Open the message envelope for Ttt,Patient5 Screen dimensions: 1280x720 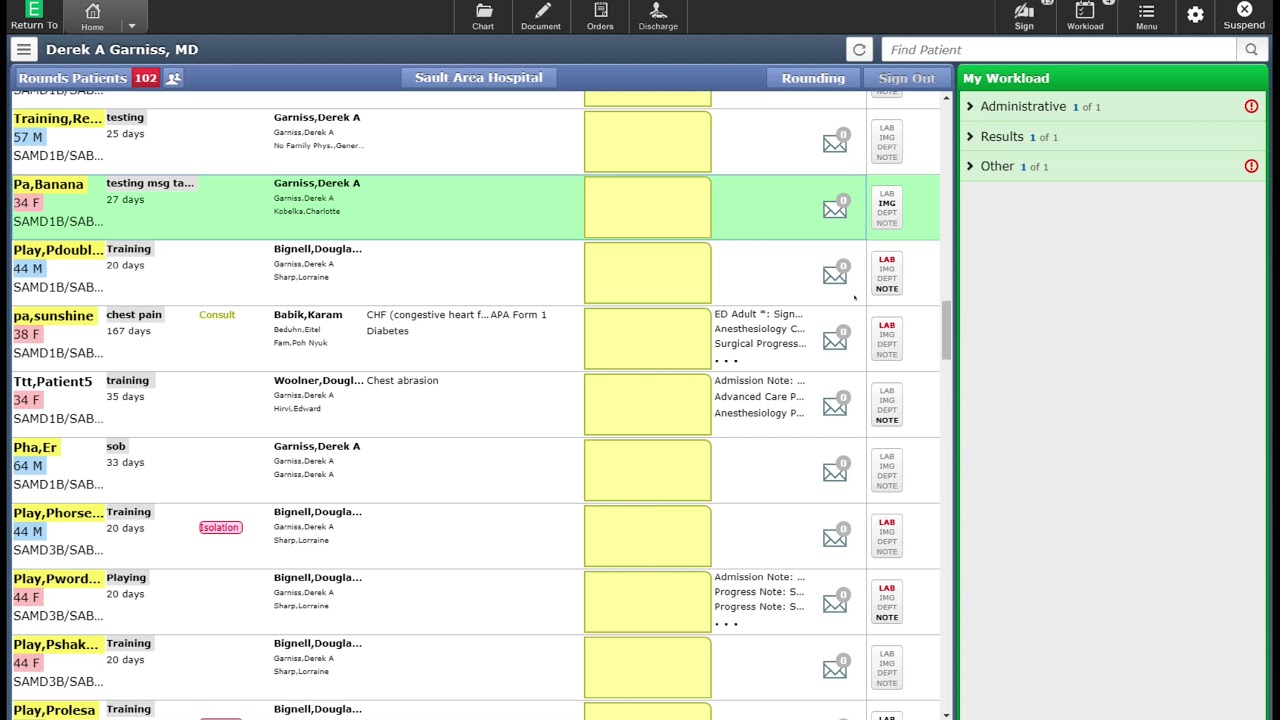tap(836, 405)
